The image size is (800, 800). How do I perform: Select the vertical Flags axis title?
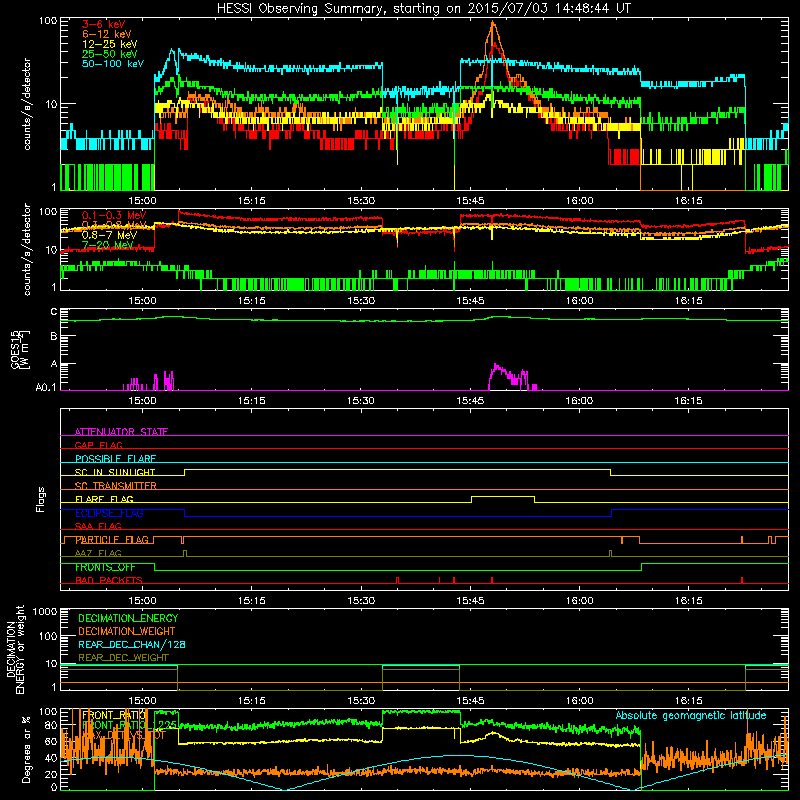pyautogui.click(x=41, y=499)
